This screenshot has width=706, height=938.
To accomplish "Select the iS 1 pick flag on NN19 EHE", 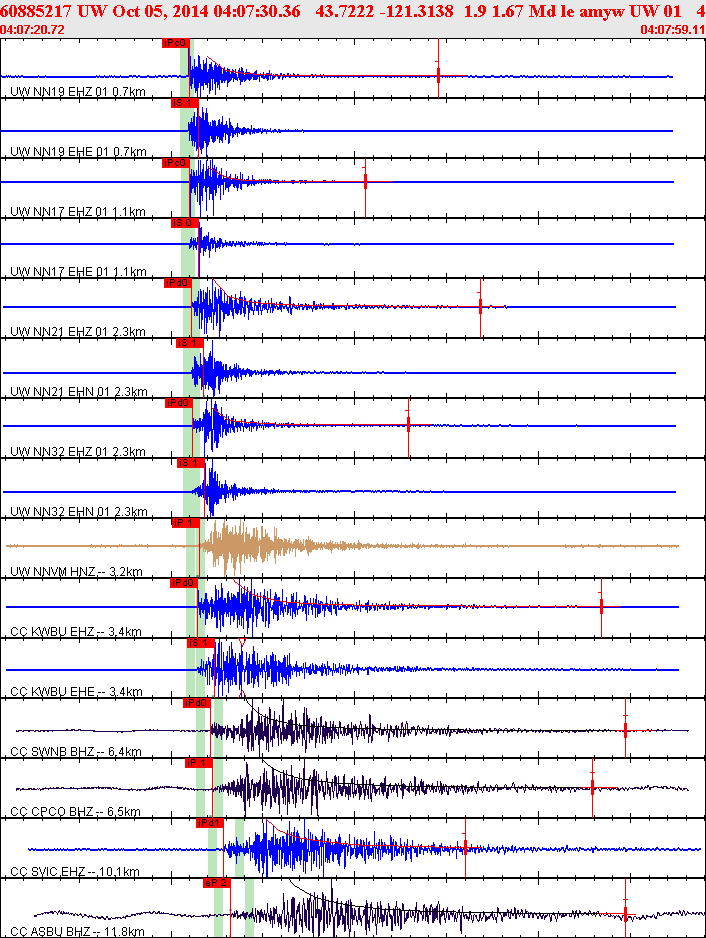I will point(184,103).
